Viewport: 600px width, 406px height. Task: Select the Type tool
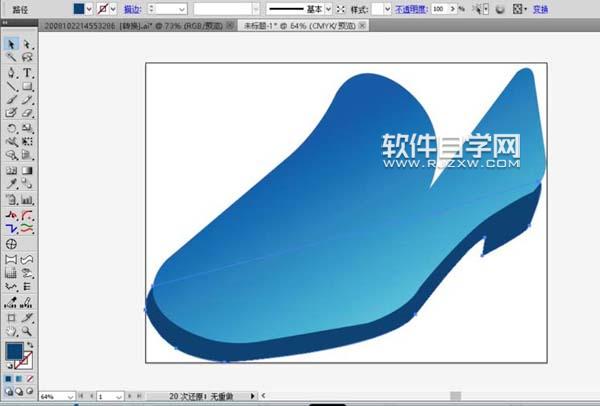27,72
